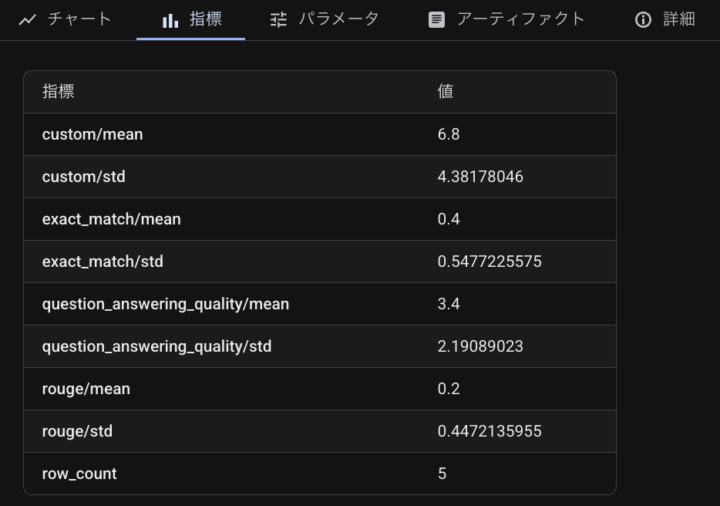Click the document icon beside アーティファクト
This screenshot has height=506, width=720.
(436, 20)
